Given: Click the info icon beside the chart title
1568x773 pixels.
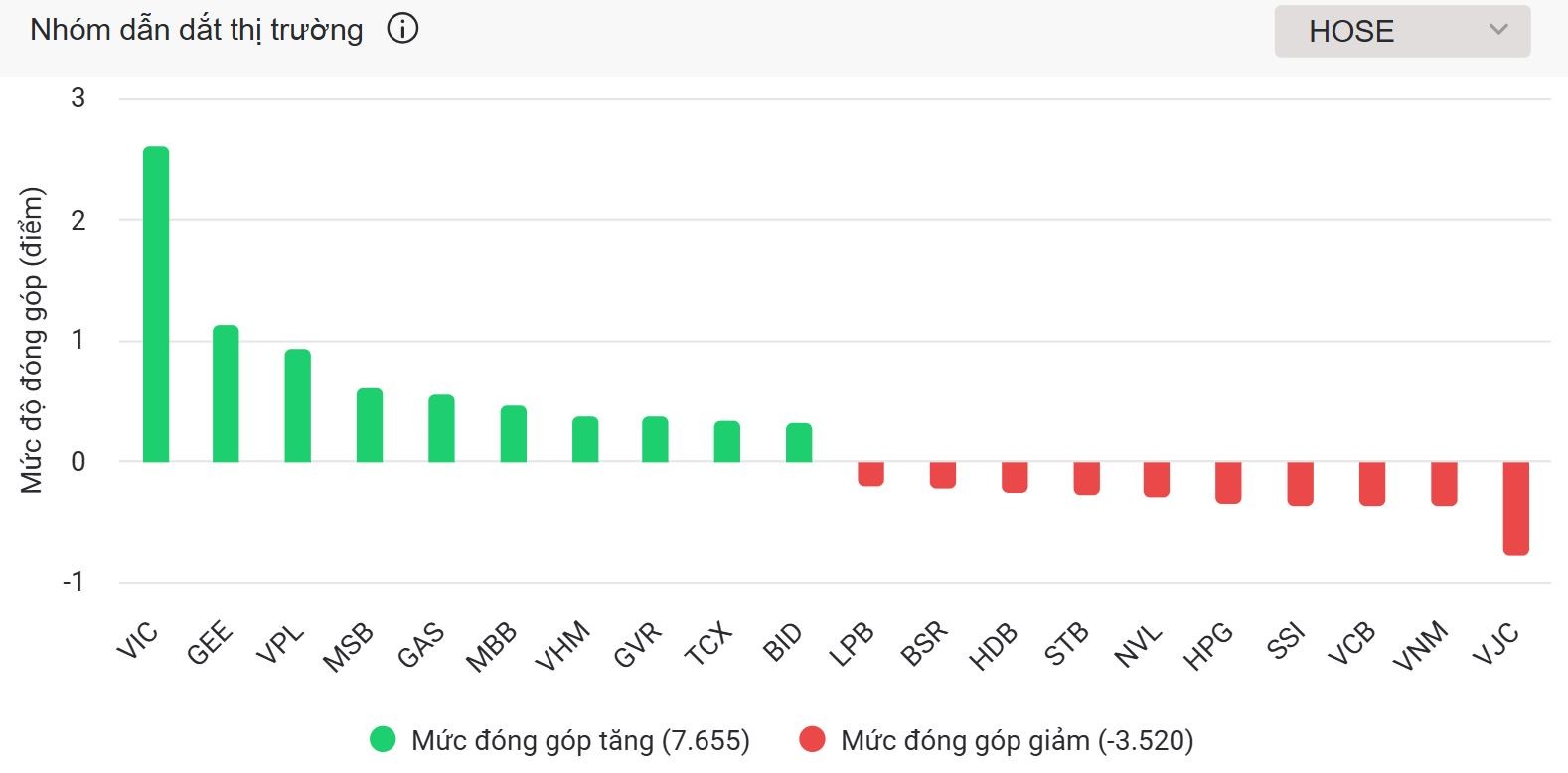Looking at the screenshot, I should 402,29.
